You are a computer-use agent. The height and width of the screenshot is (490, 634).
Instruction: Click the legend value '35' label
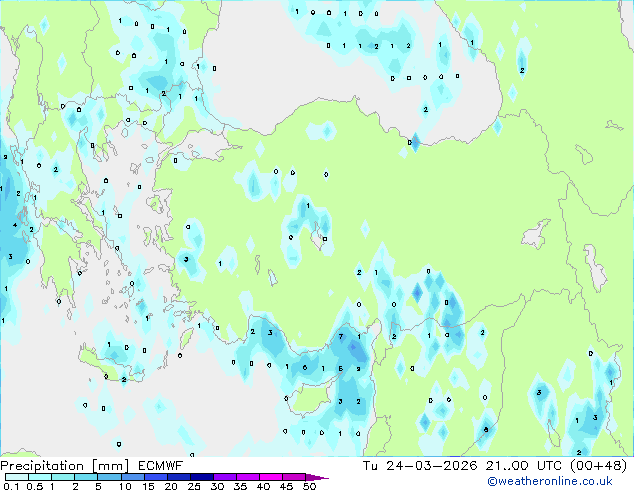(240, 486)
